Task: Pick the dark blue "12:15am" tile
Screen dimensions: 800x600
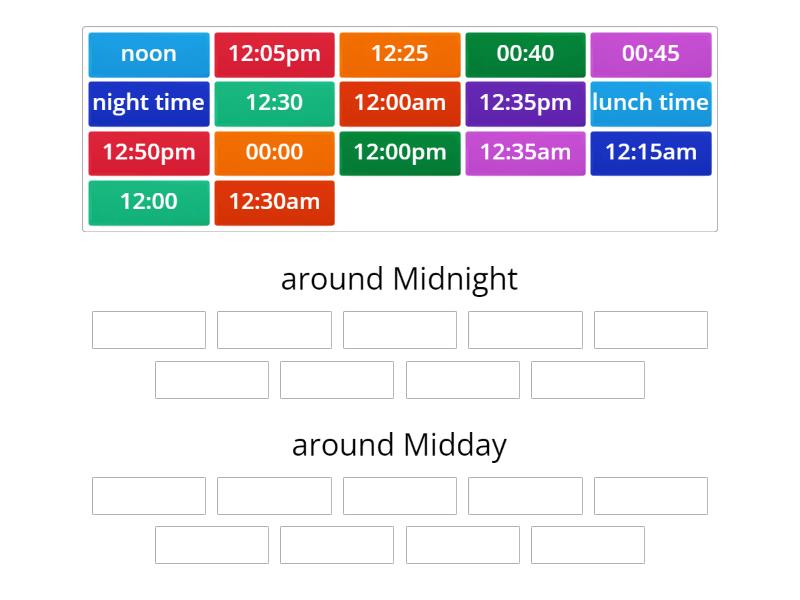Action: pyautogui.click(x=651, y=153)
